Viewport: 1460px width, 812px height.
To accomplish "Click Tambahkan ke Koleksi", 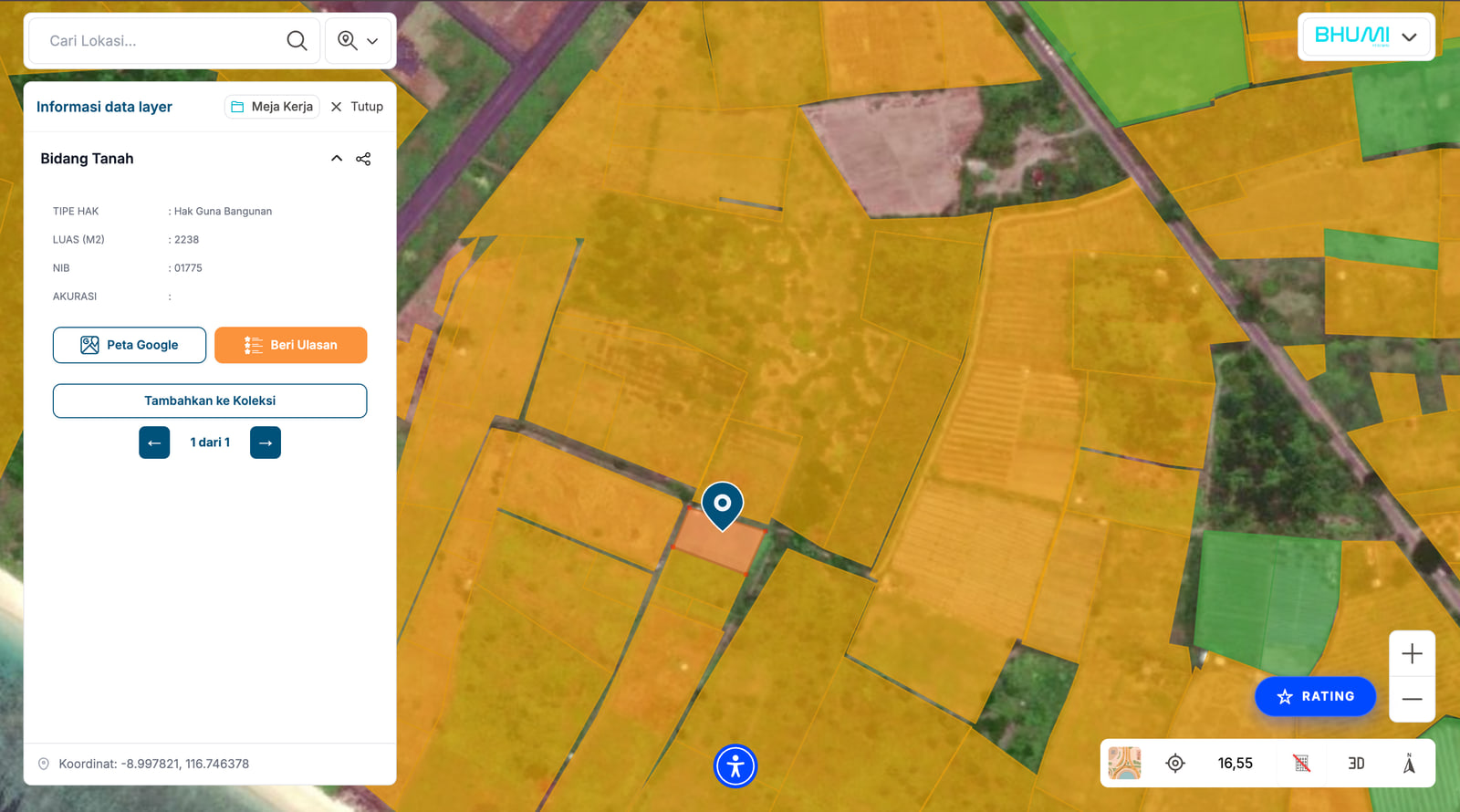I will click(210, 401).
